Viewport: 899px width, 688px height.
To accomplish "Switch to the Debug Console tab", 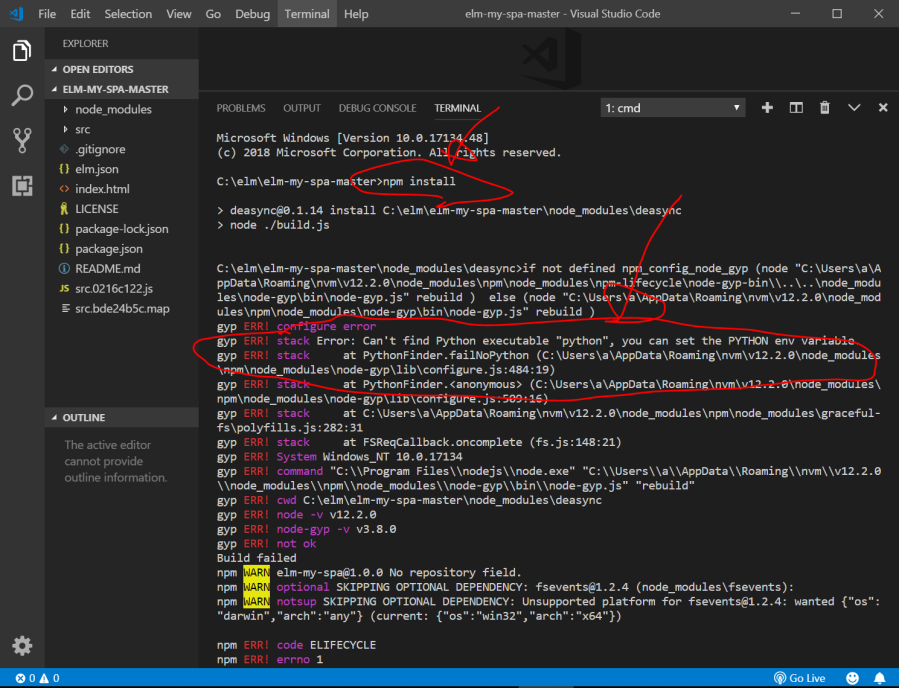I will pyautogui.click(x=377, y=108).
